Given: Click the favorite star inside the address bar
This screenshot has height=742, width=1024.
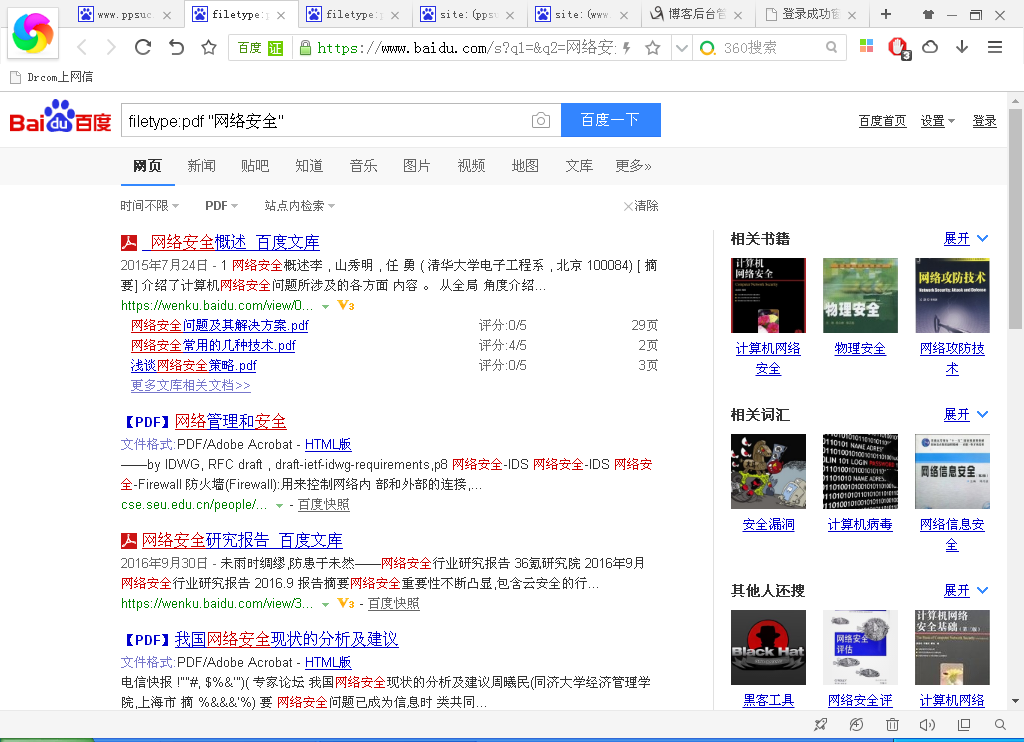Looking at the screenshot, I should (652, 48).
